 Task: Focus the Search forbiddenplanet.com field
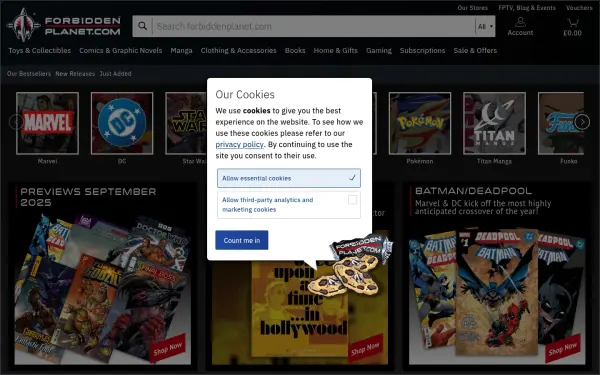tap(314, 26)
